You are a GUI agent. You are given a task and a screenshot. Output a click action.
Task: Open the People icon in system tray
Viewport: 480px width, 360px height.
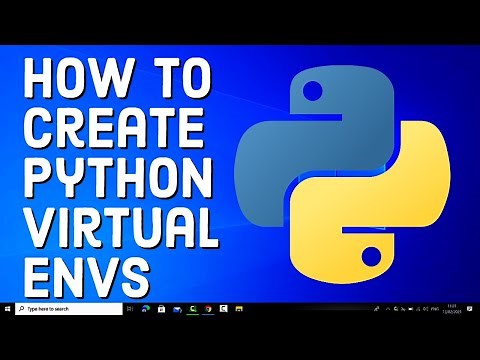(377, 309)
